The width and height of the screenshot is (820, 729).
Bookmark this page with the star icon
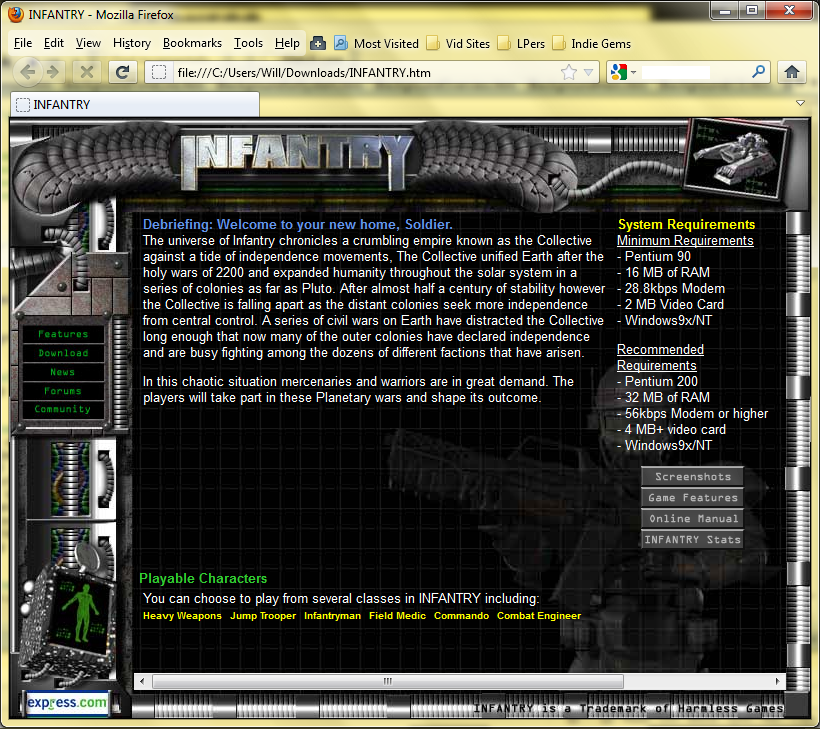(568, 72)
